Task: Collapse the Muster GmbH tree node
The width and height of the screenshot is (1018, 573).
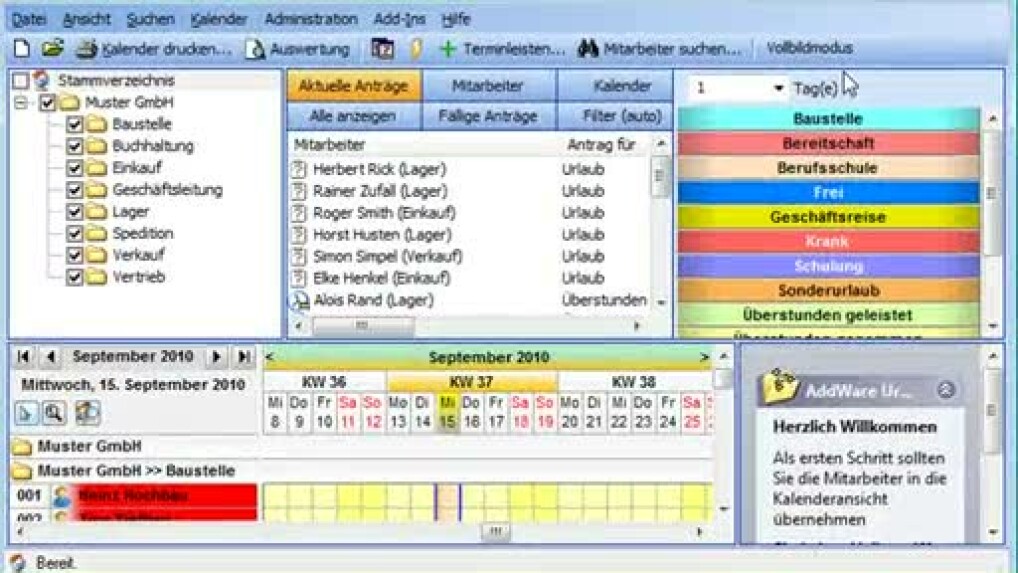Action: coord(21,103)
